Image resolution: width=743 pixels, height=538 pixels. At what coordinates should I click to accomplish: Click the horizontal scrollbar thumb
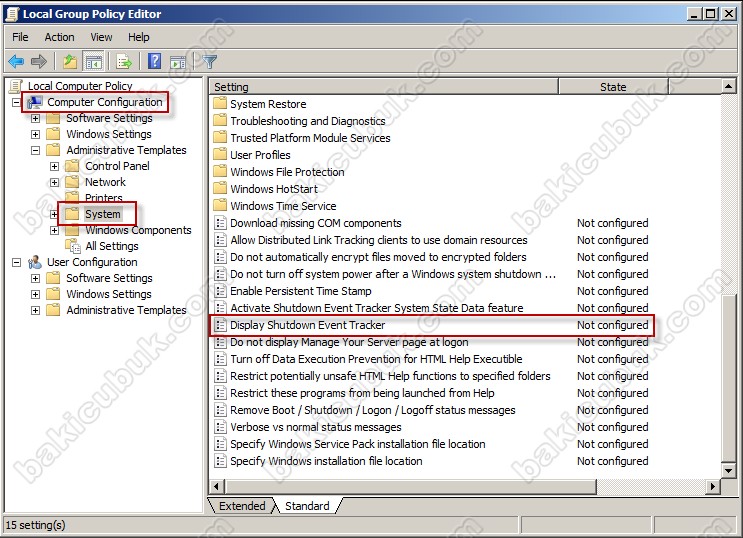(x=410, y=486)
